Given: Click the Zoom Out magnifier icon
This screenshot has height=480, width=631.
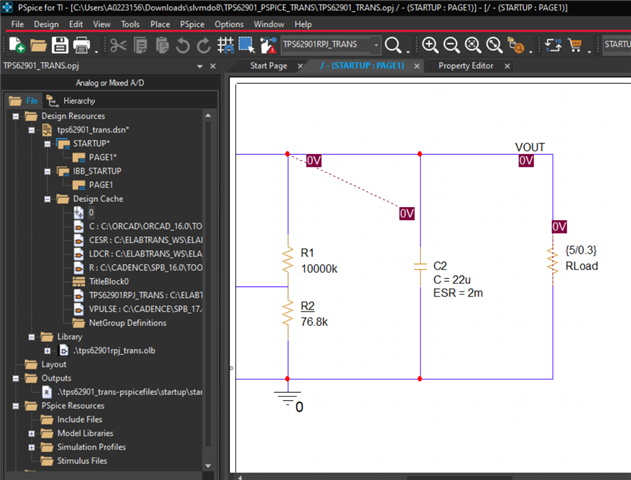Looking at the screenshot, I should 451,45.
